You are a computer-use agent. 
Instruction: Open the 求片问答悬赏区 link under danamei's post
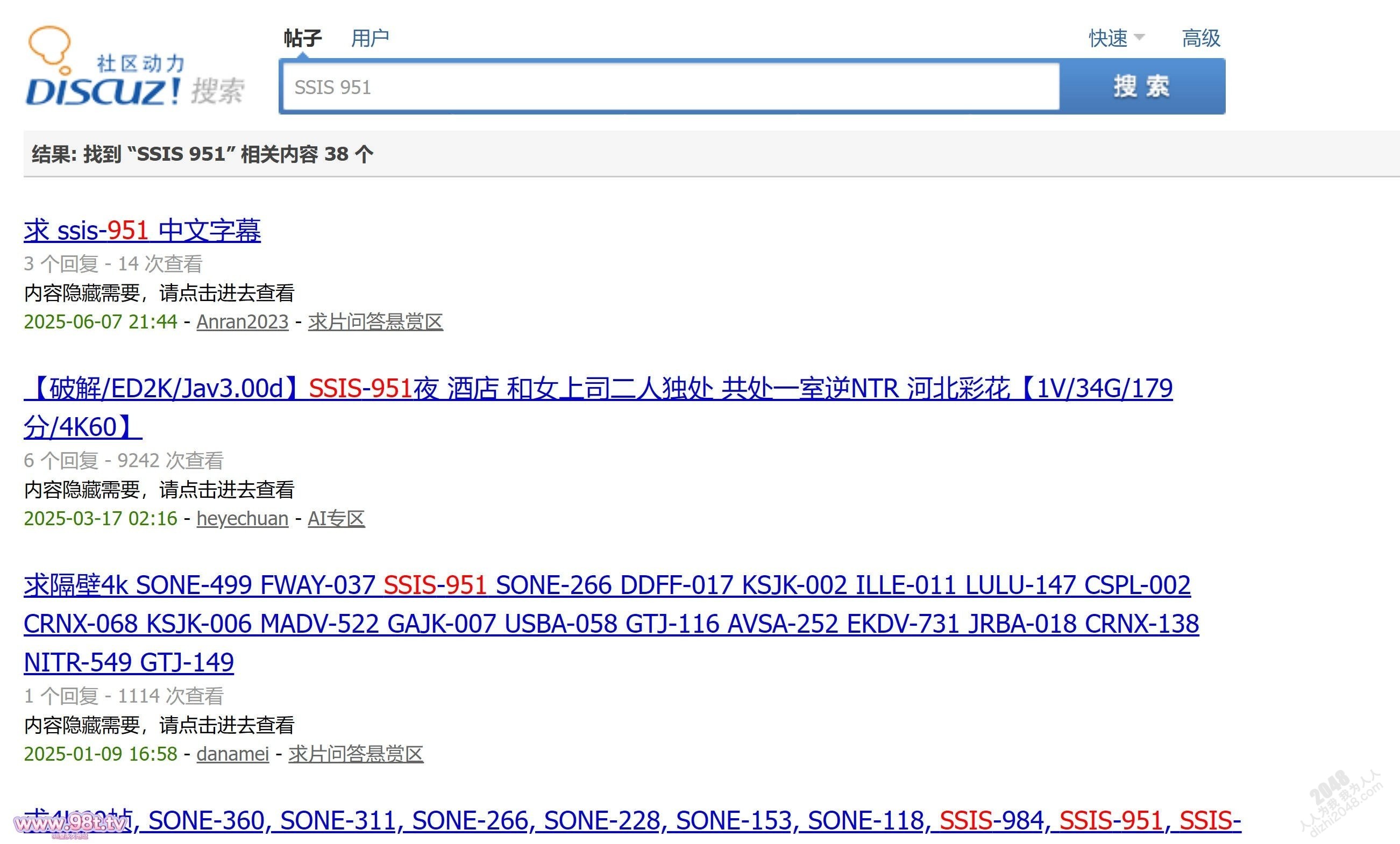coord(356,754)
